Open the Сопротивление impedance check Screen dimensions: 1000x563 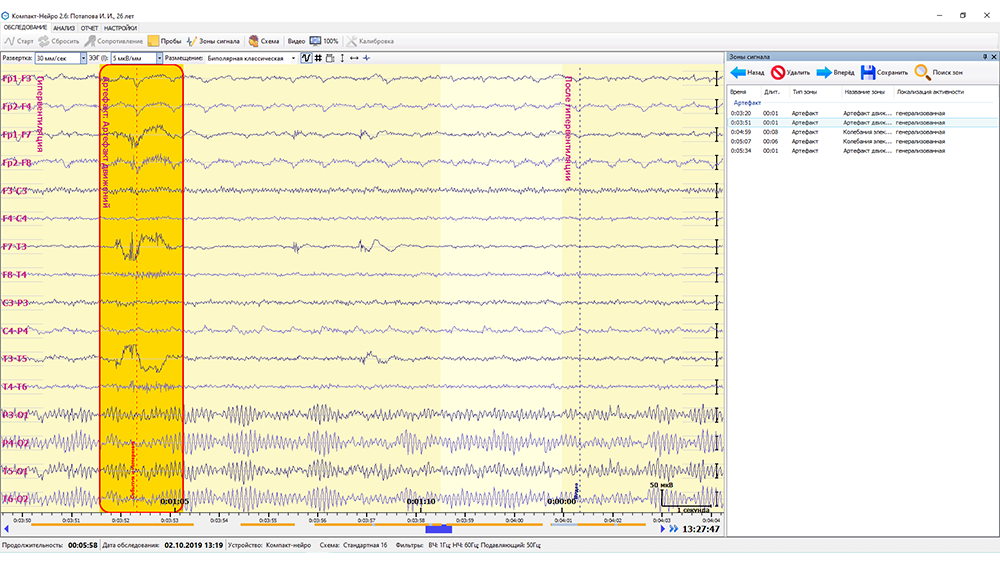pyautogui.click(x=114, y=41)
